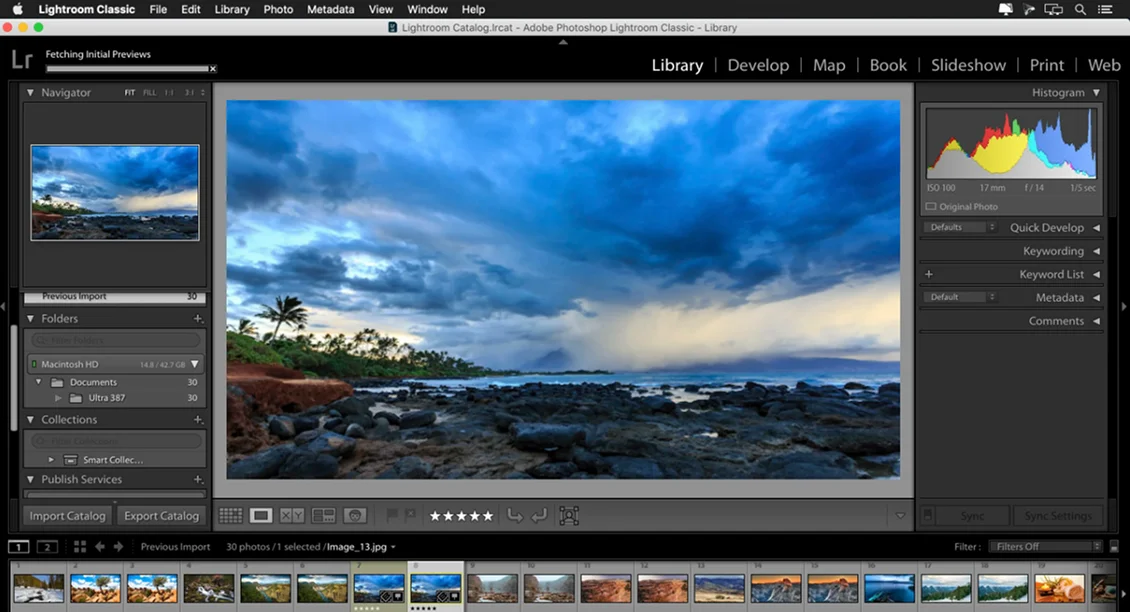Switch to Grid view in toolbar

coord(231,516)
